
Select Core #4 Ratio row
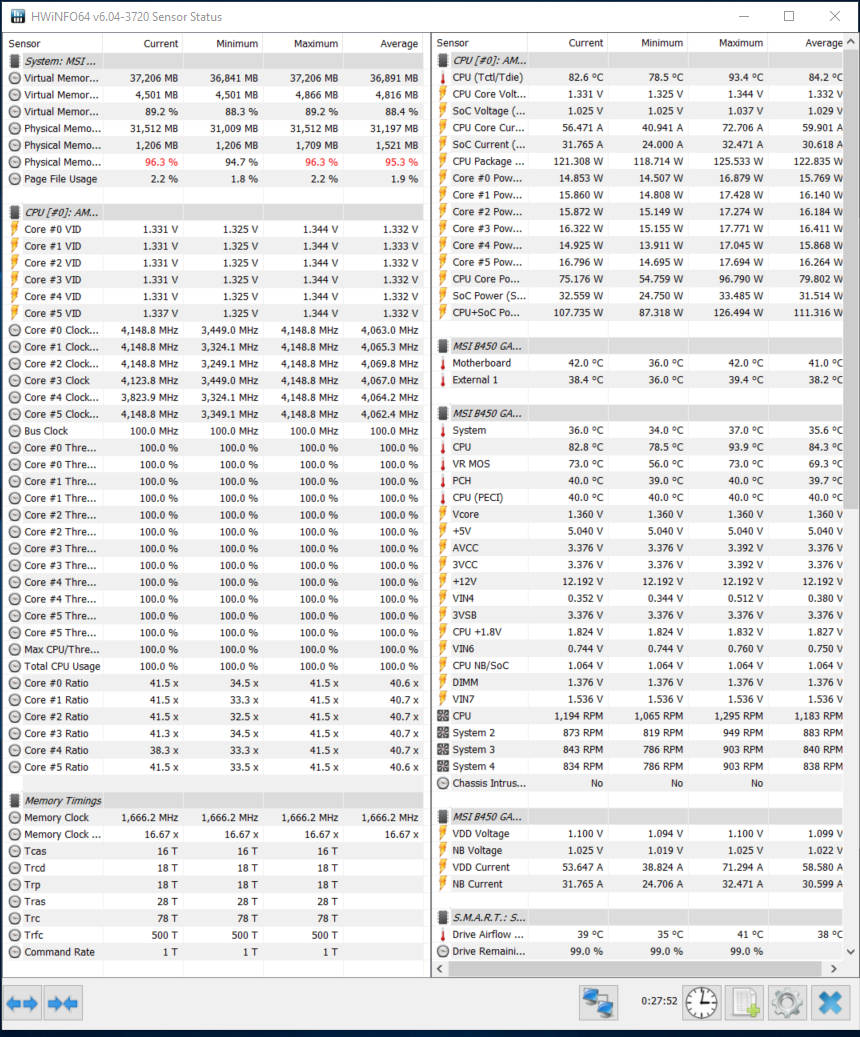click(x=214, y=750)
